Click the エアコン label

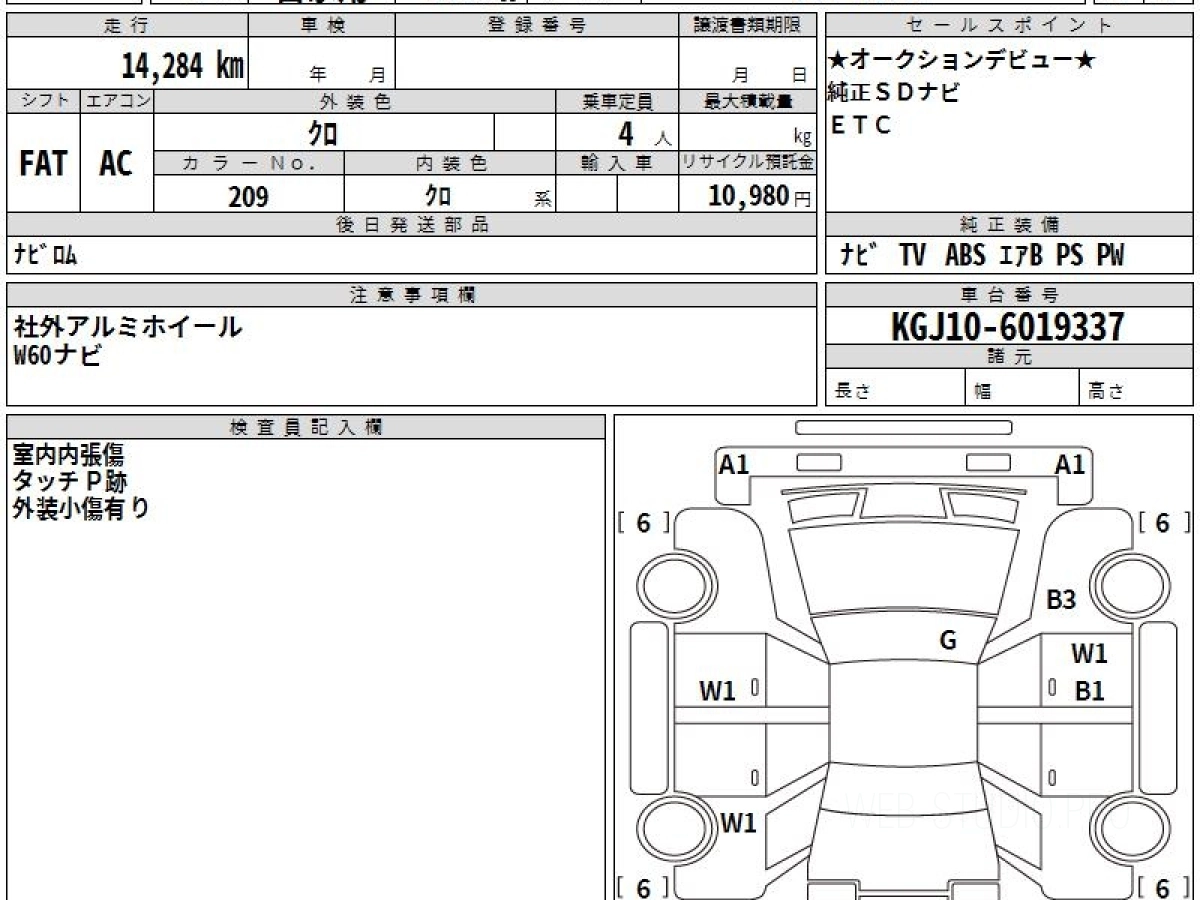[x=117, y=101]
